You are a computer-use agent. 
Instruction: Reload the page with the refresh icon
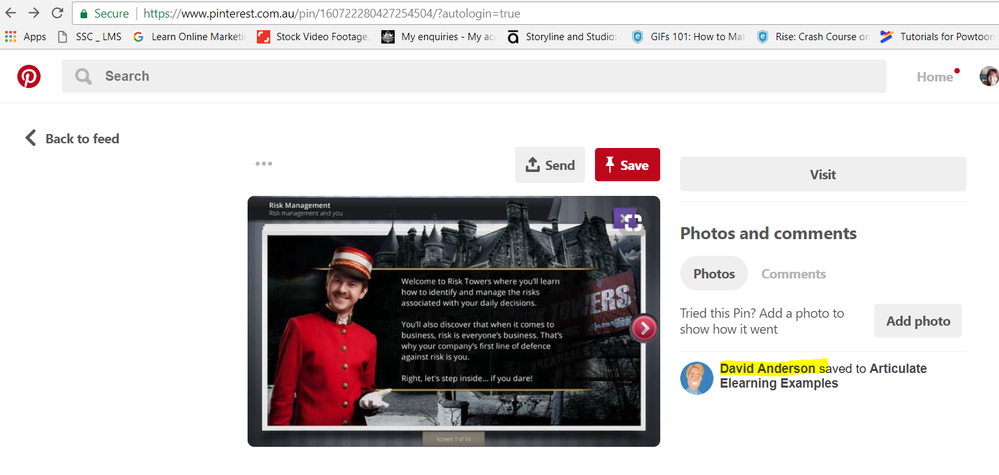tap(58, 14)
